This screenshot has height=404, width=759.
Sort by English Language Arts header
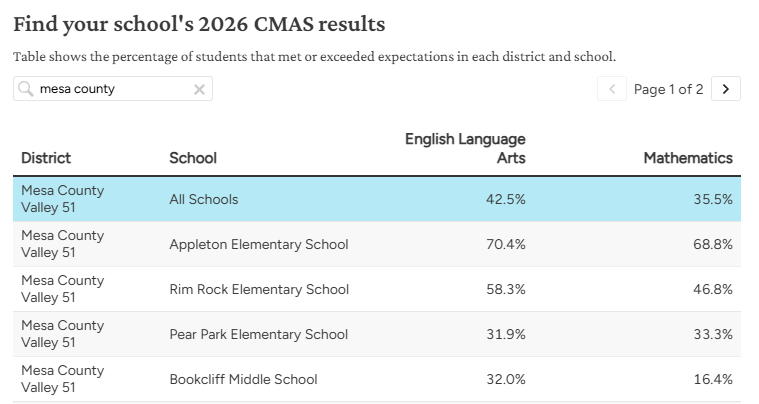[465, 148]
